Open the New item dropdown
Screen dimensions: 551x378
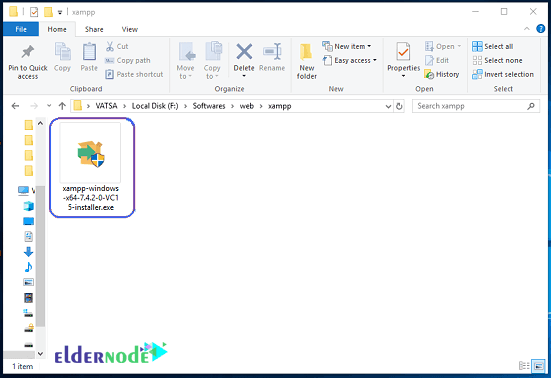(x=347, y=46)
